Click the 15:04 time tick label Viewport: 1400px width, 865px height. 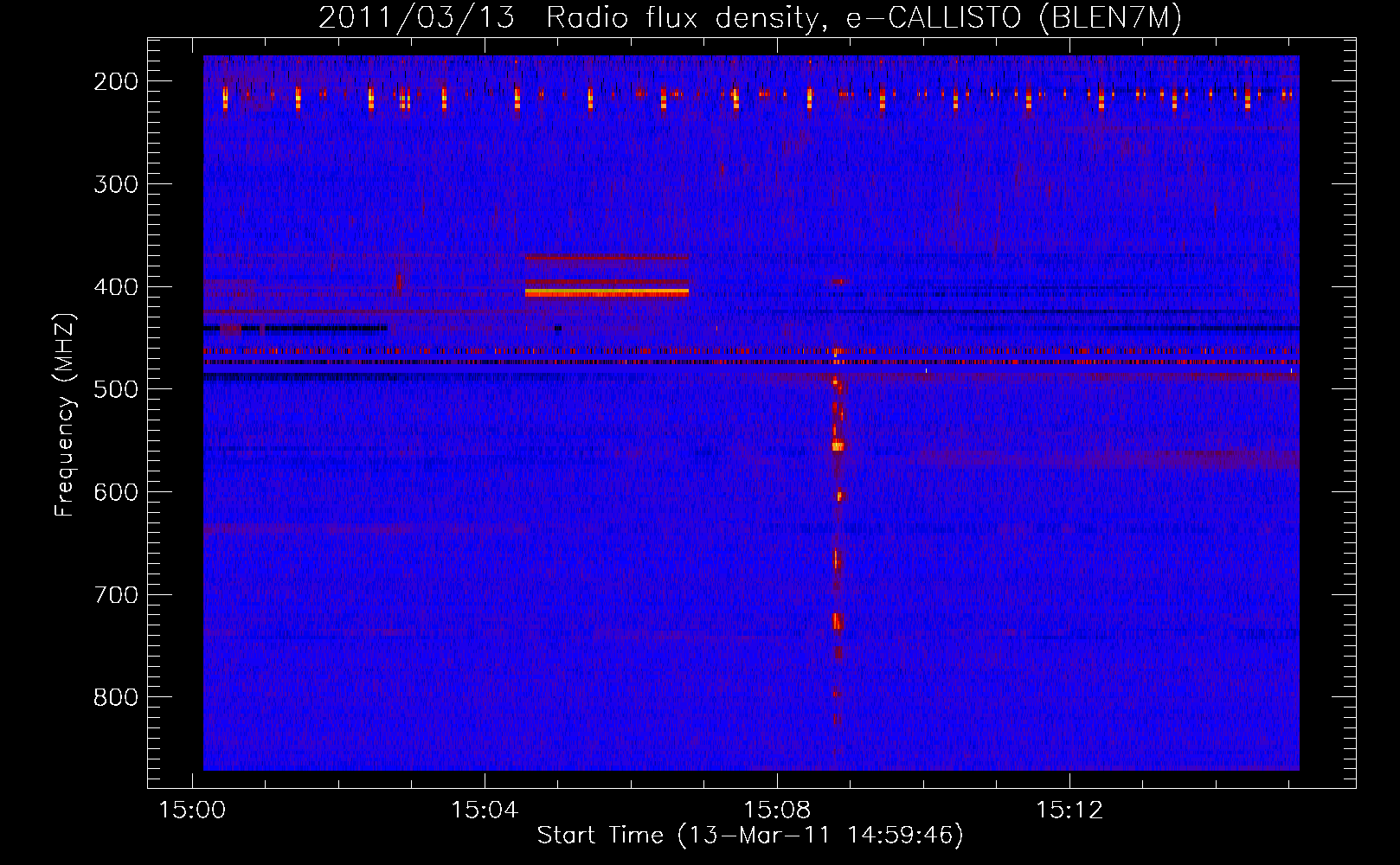tap(485, 811)
